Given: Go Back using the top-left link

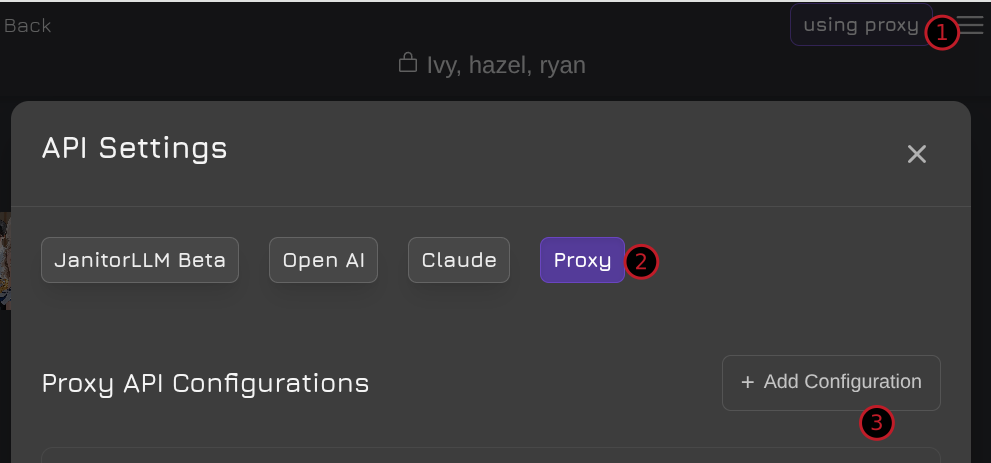Looking at the screenshot, I should click(x=27, y=25).
